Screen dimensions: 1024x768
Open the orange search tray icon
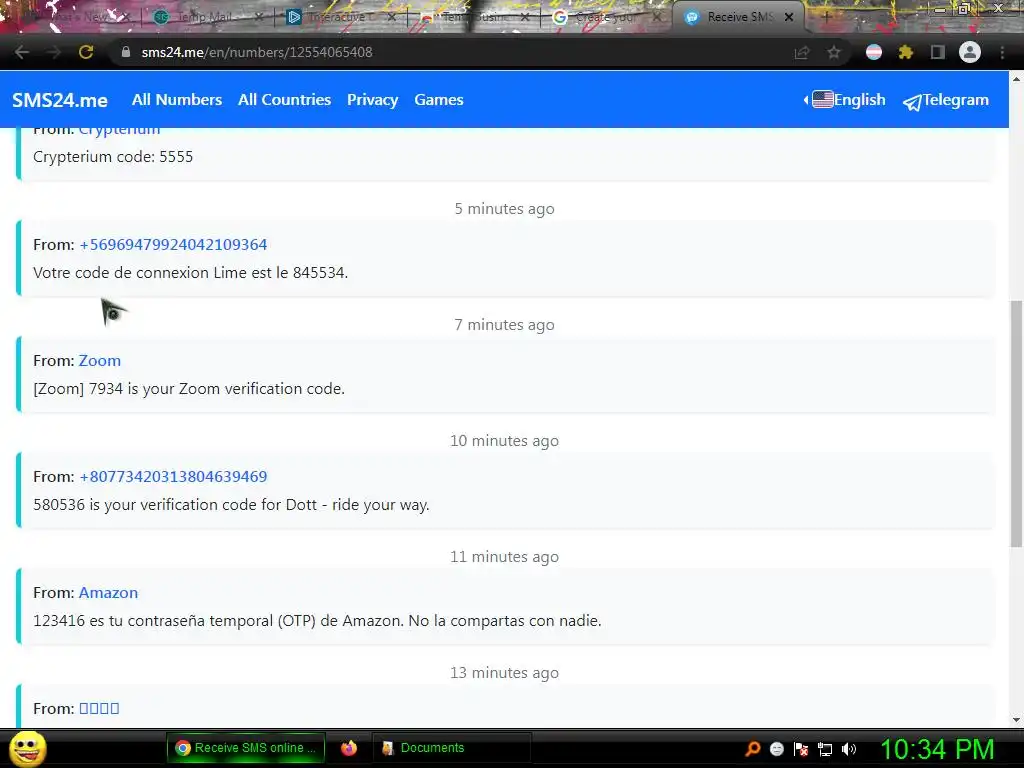(x=752, y=749)
